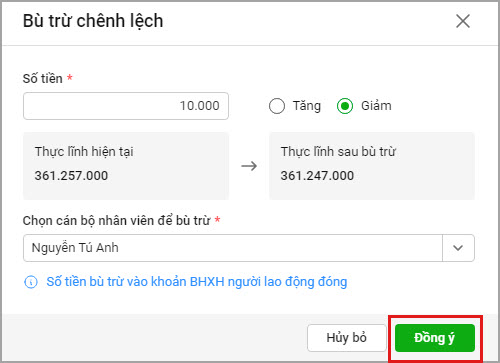Screen dimensions: 500x363
Task: Click the Tăng option label
Action: click(x=307, y=106)
